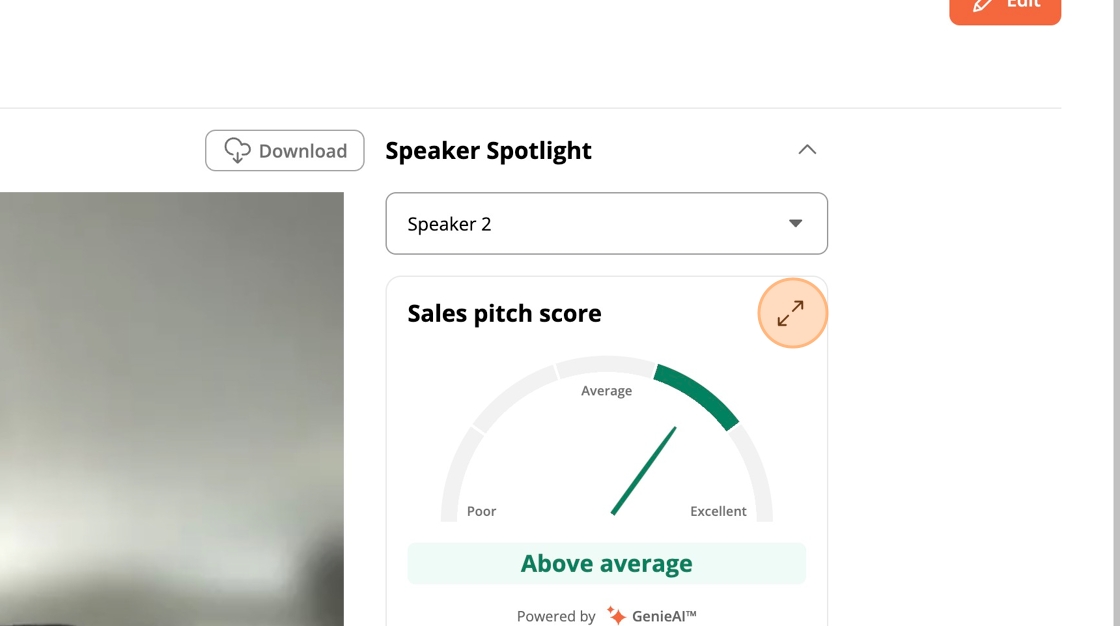Click the Poor label on gauge

coord(481,512)
